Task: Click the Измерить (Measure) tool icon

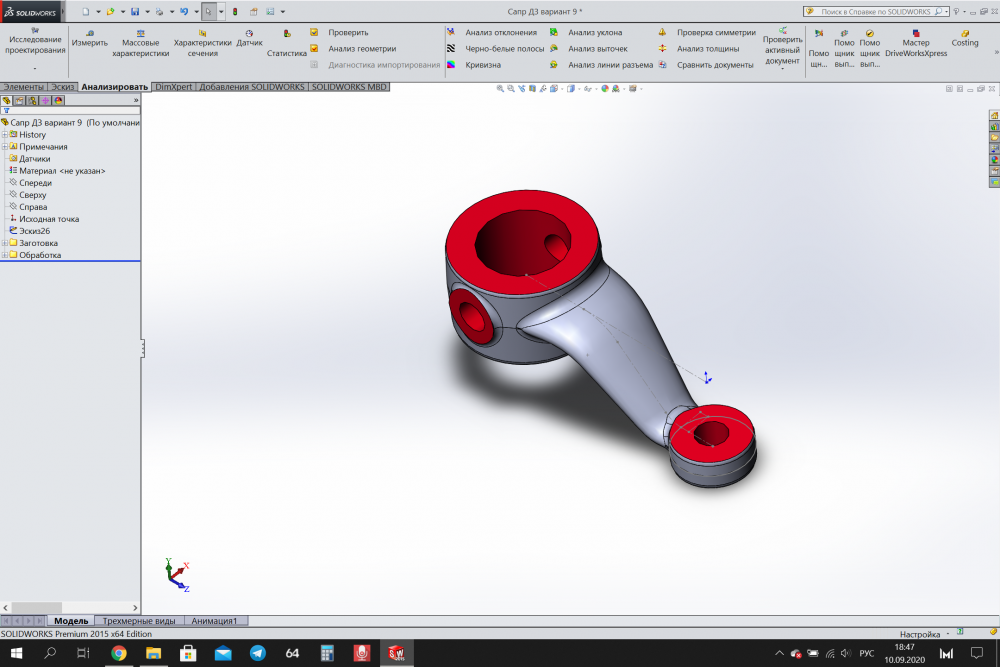Action: pyautogui.click(x=89, y=33)
